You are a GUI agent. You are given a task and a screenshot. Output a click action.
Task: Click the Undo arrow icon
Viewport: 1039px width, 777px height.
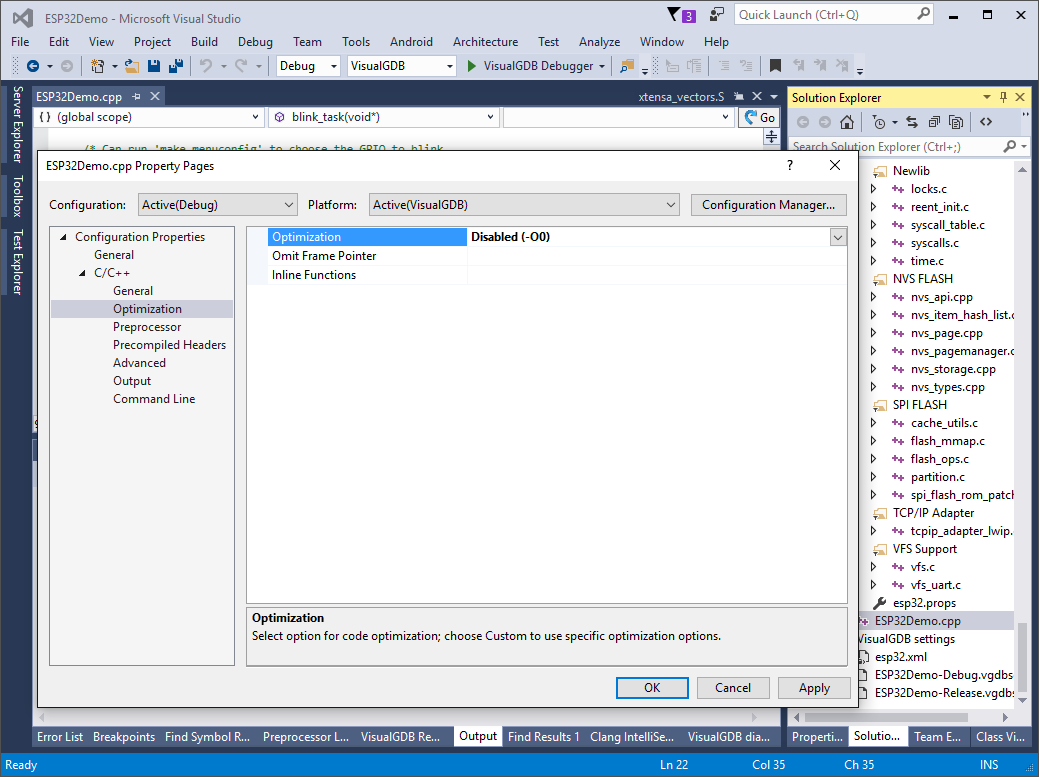pos(206,66)
